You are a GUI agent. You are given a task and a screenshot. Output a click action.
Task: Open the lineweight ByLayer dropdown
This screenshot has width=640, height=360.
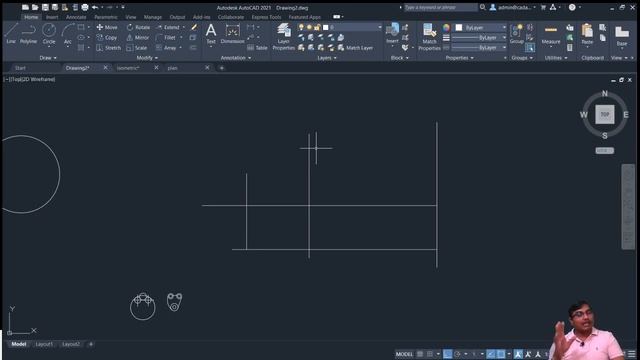click(x=479, y=38)
